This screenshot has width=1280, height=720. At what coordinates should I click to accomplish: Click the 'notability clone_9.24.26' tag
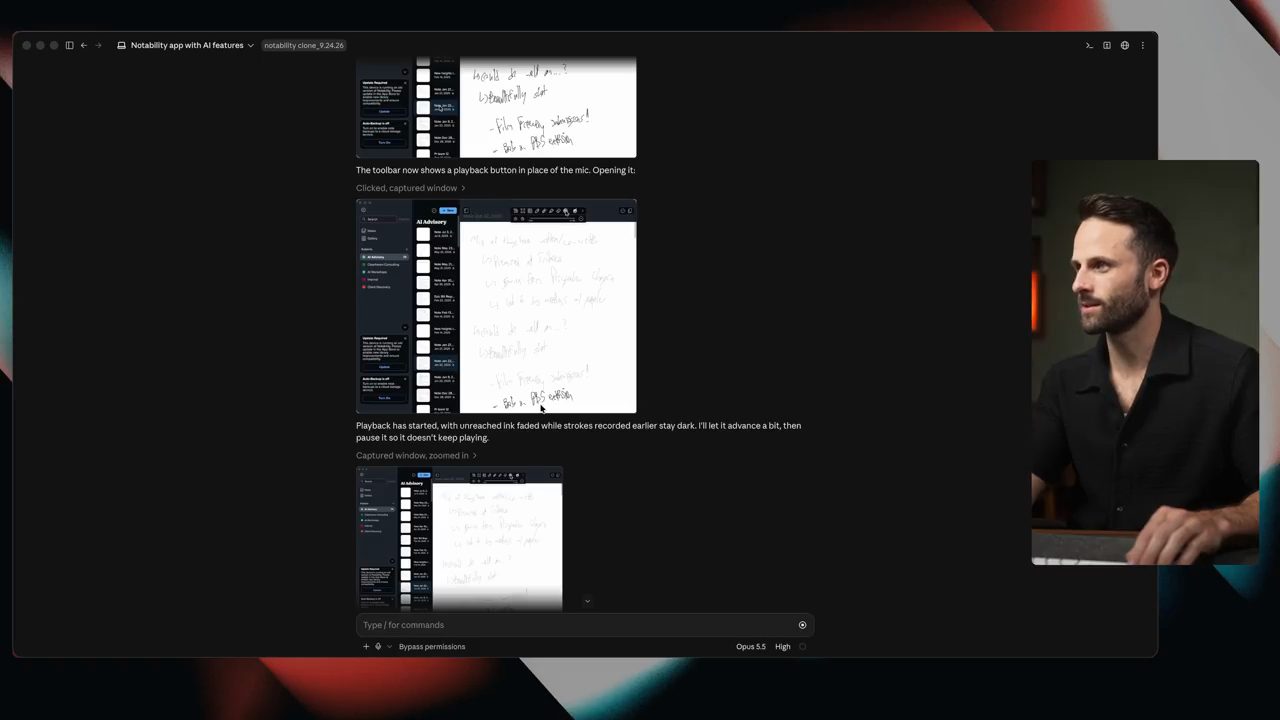(304, 45)
